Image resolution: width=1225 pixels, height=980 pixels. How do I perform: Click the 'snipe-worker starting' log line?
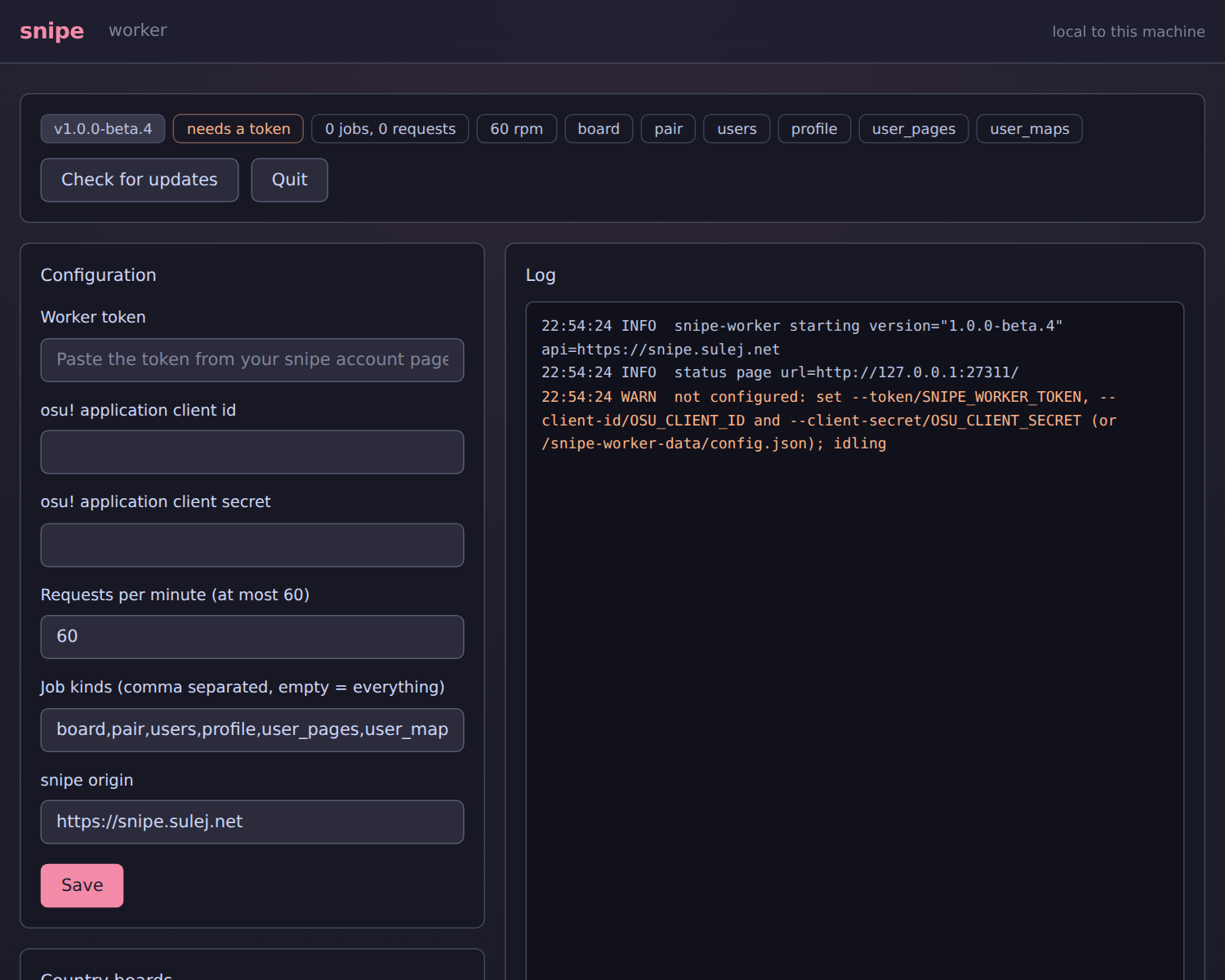(x=802, y=337)
